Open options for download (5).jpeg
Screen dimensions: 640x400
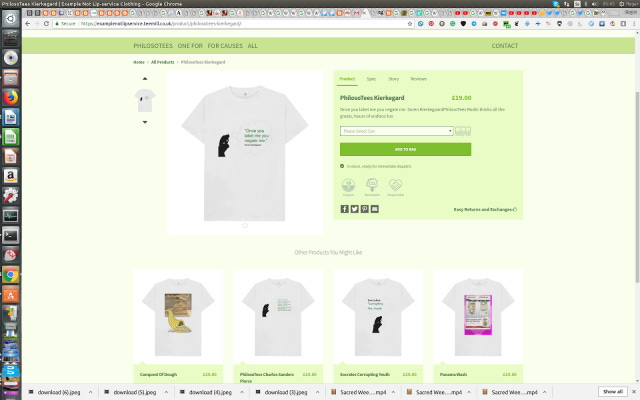pyautogui.click(x=166, y=392)
